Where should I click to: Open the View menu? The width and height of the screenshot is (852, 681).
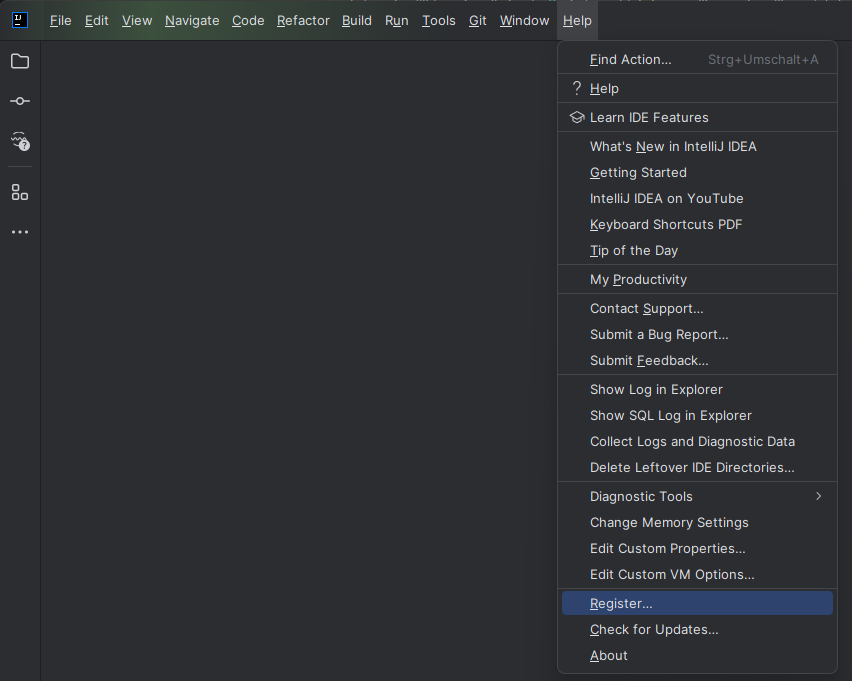137,21
